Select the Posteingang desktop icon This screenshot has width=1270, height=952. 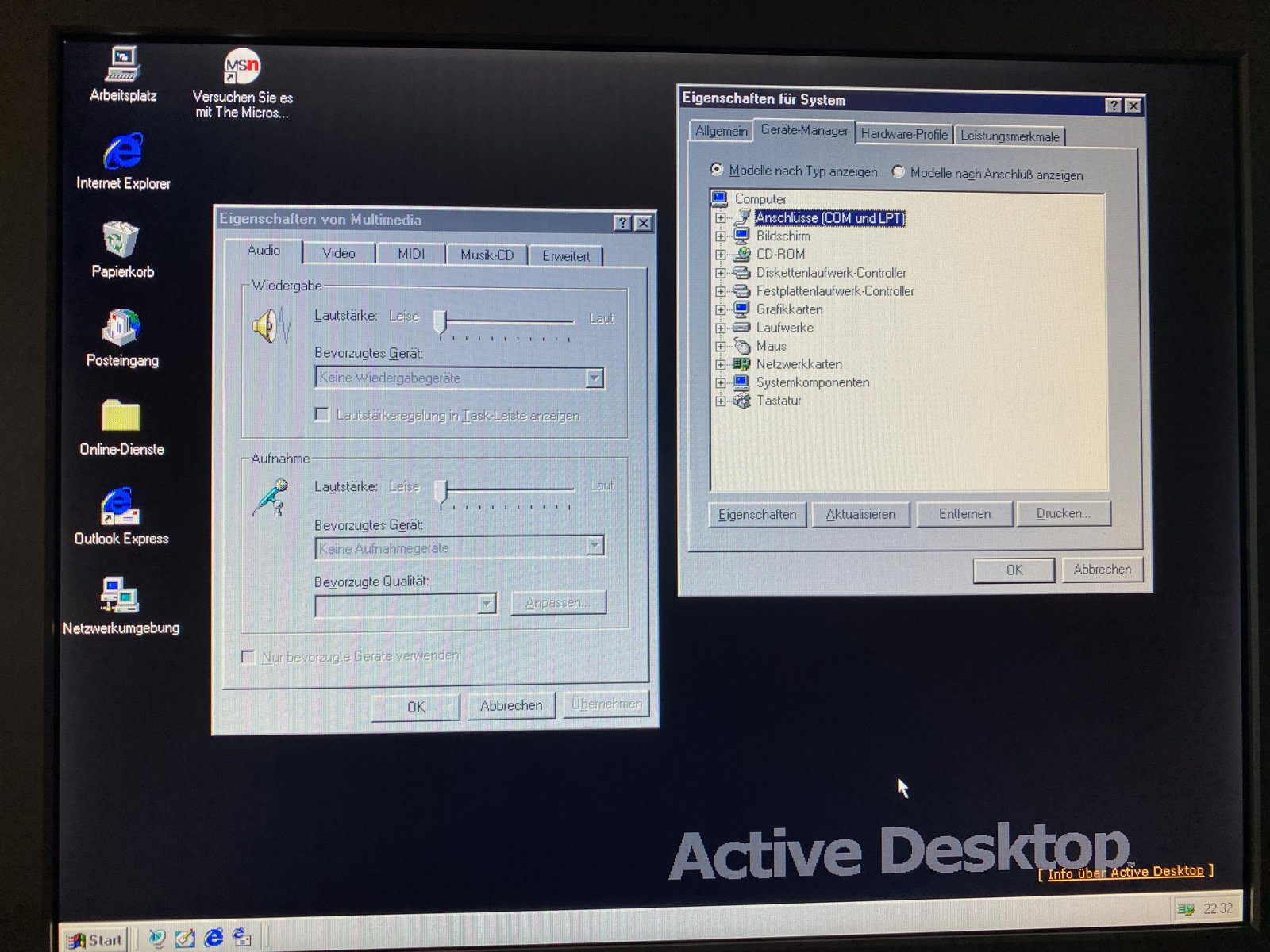122,338
